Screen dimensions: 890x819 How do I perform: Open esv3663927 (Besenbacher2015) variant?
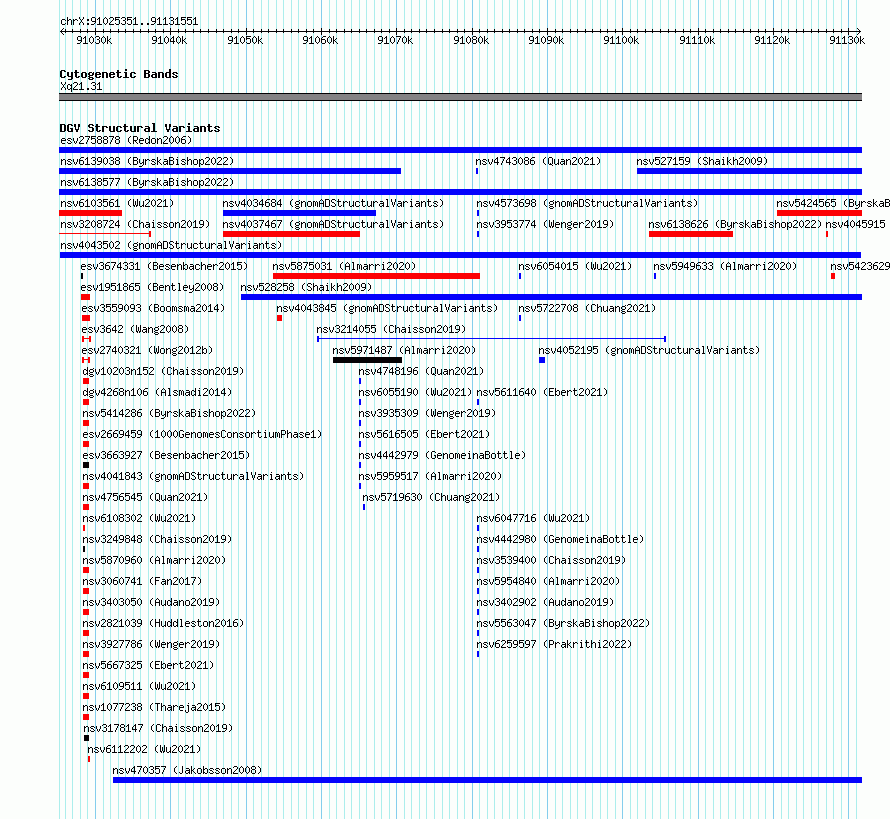tap(166, 455)
